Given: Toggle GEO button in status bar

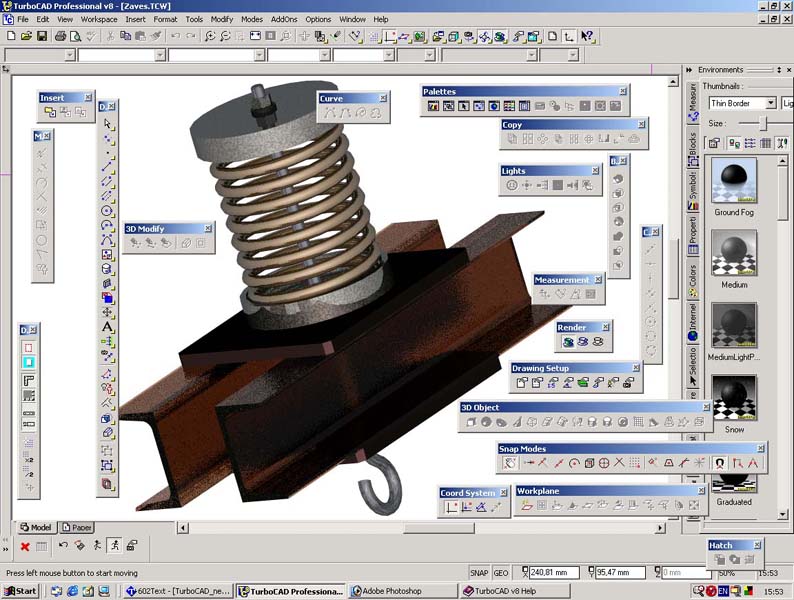Looking at the screenshot, I should (x=501, y=573).
